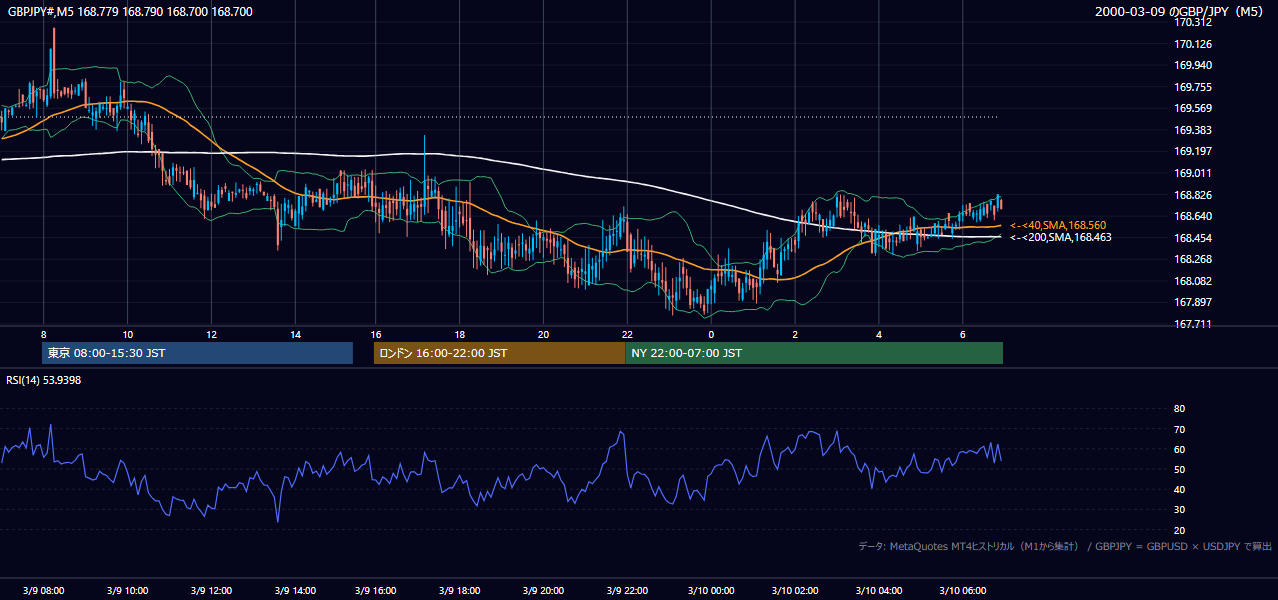
Task: Click the 169.197 price axis label
Action: (1193, 151)
